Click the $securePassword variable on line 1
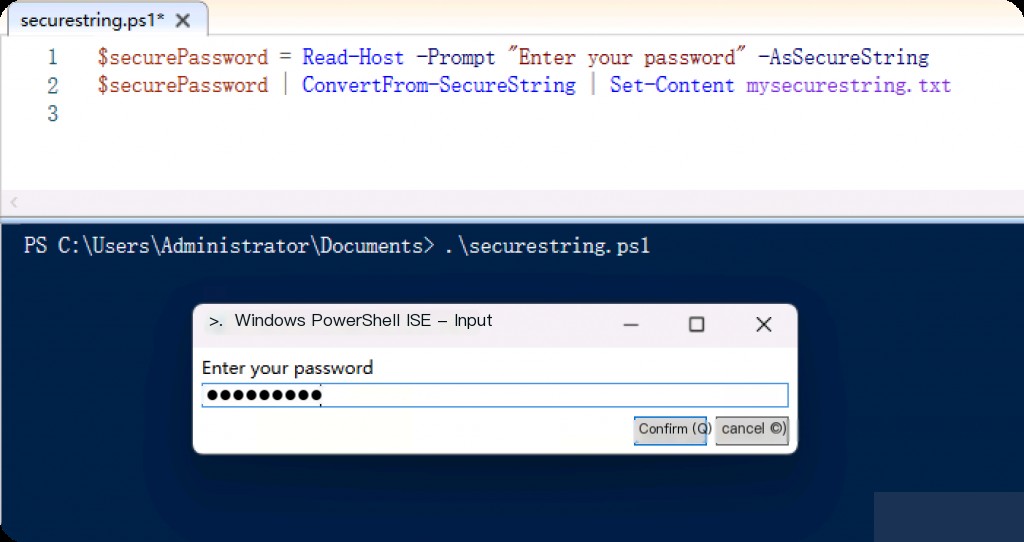The width and height of the screenshot is (1024, 542). 182,58
